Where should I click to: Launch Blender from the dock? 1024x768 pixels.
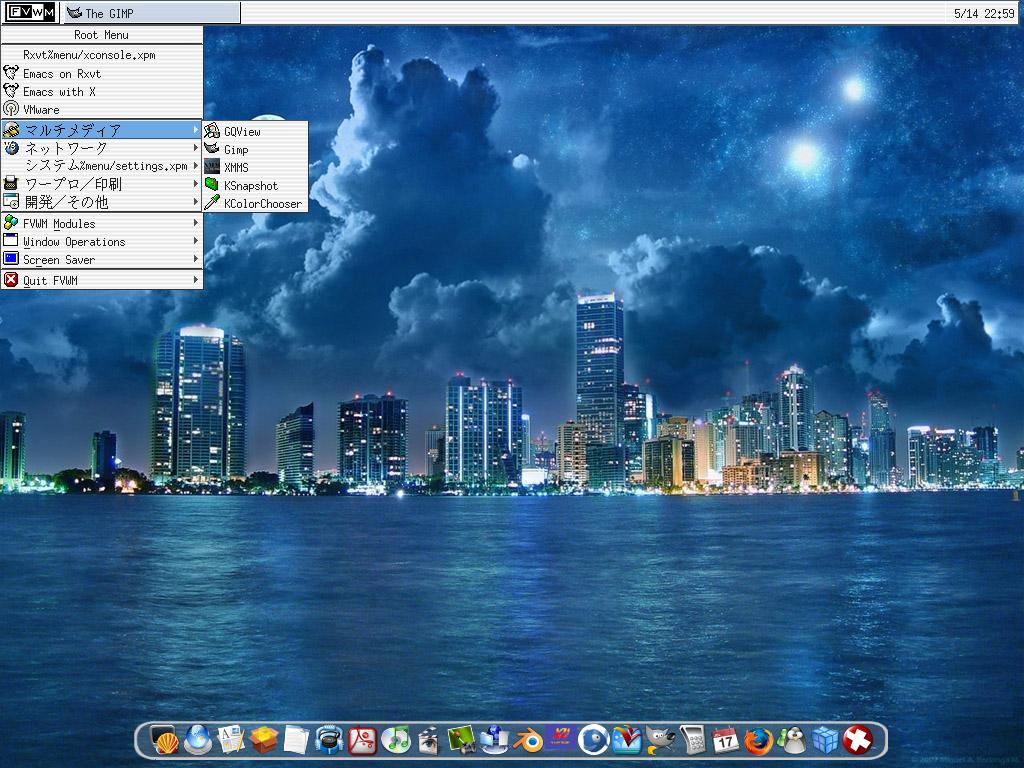click(527, 740)
